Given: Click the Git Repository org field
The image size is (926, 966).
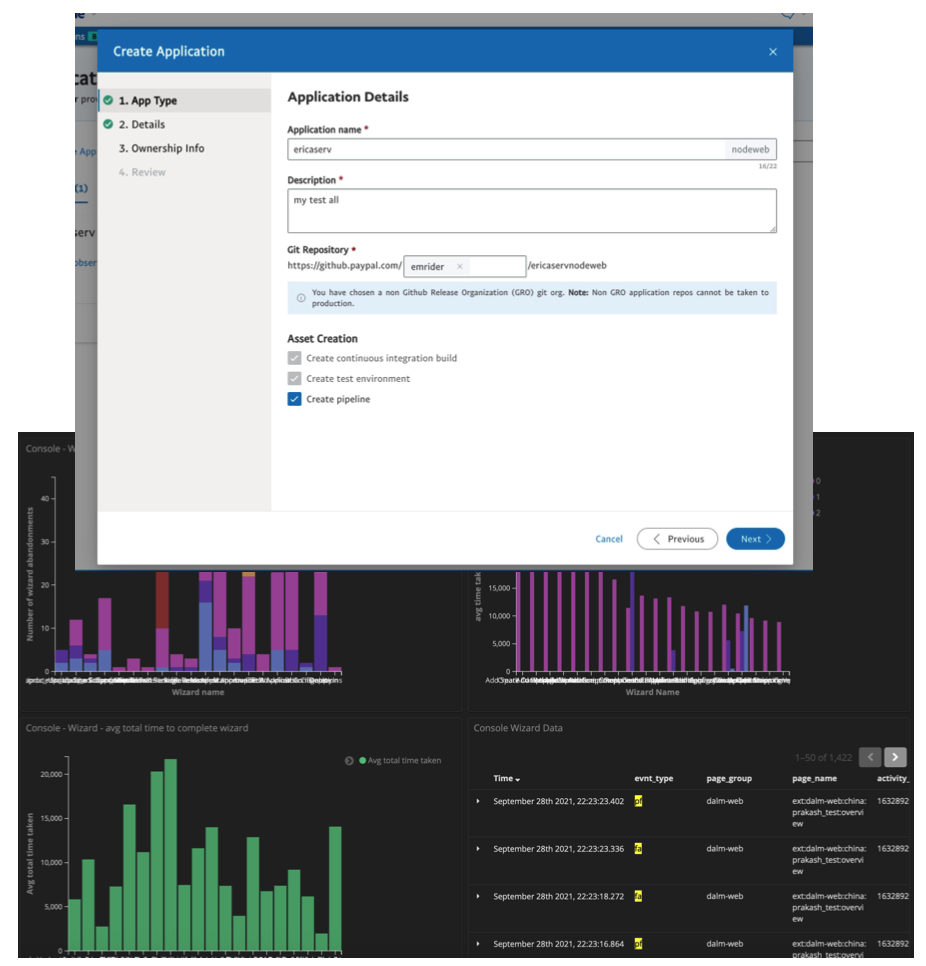Looking at the screenshot, I should 465,266.
